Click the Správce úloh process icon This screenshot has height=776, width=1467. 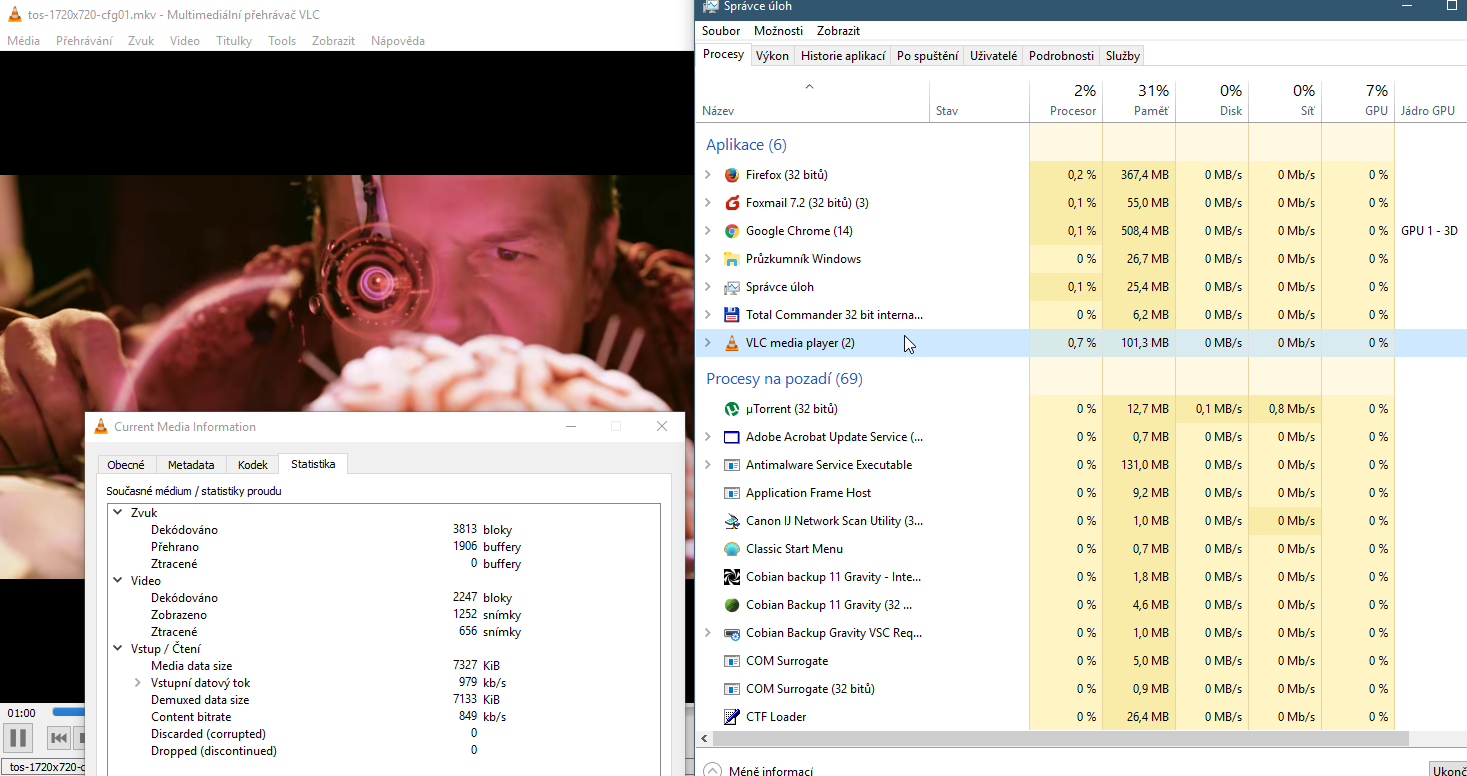click(x=731, y=287)
